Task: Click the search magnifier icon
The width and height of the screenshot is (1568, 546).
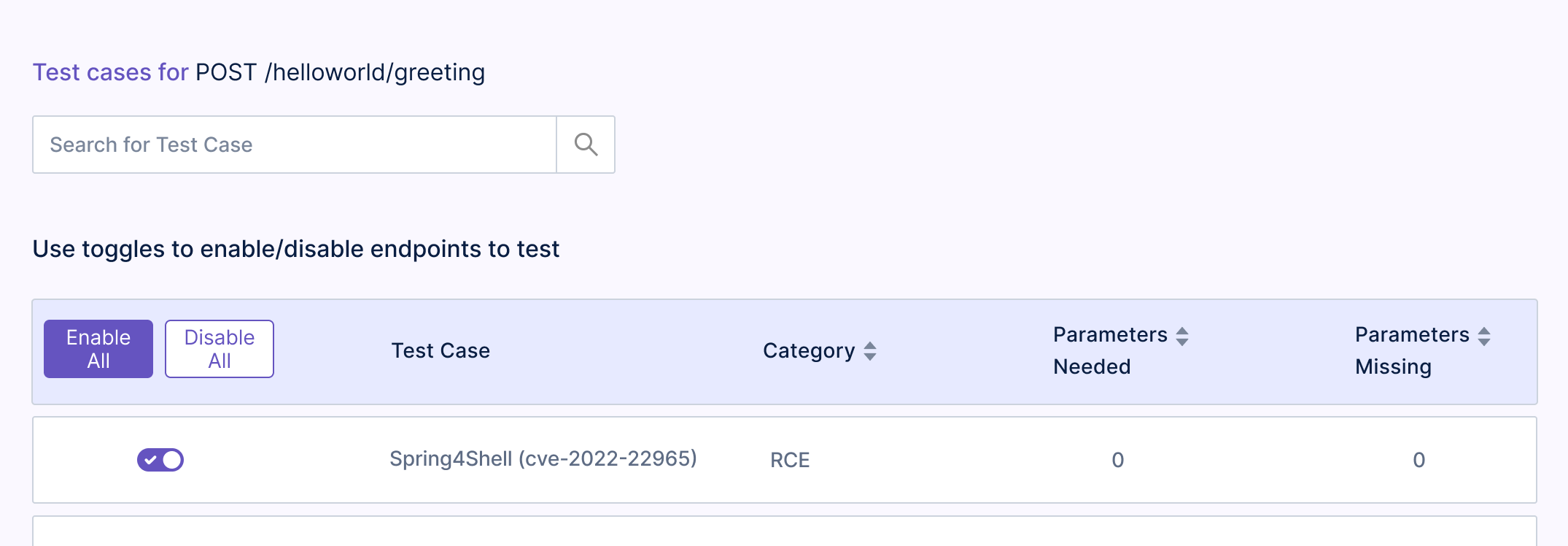Action: point(586,145)
